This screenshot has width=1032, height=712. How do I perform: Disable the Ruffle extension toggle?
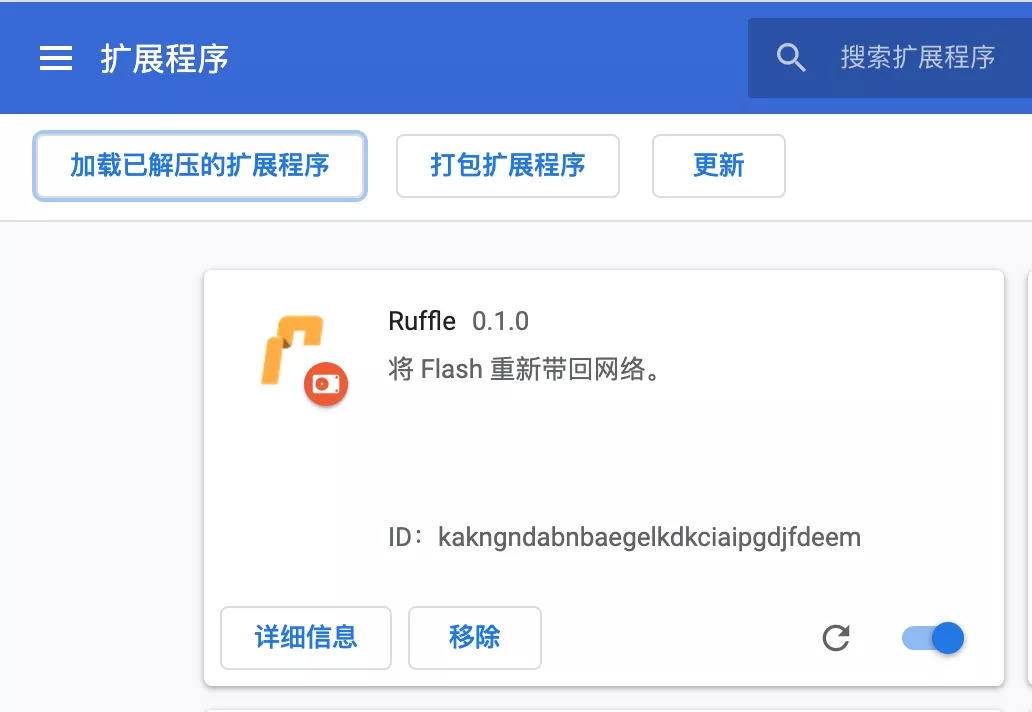point(933,638)
